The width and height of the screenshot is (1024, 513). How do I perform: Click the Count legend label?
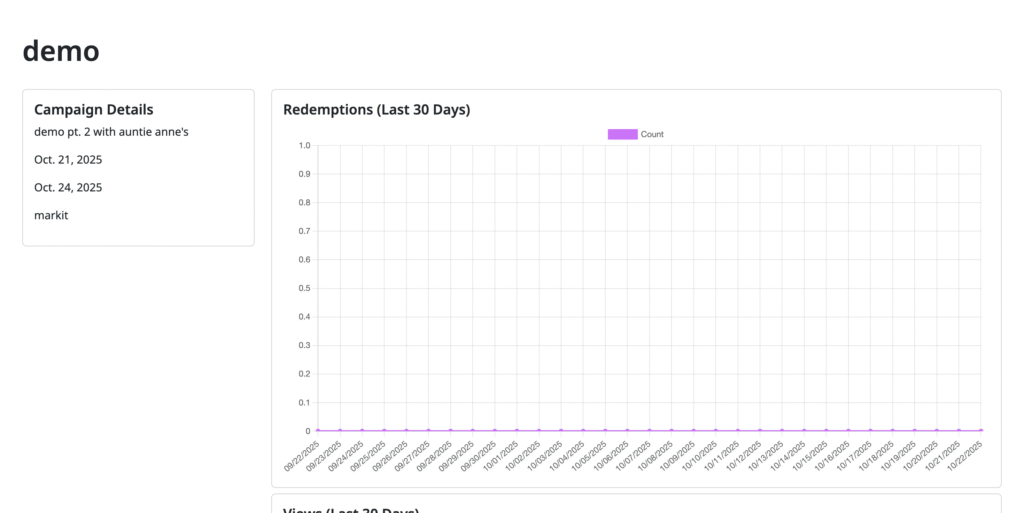coord(652,134)
